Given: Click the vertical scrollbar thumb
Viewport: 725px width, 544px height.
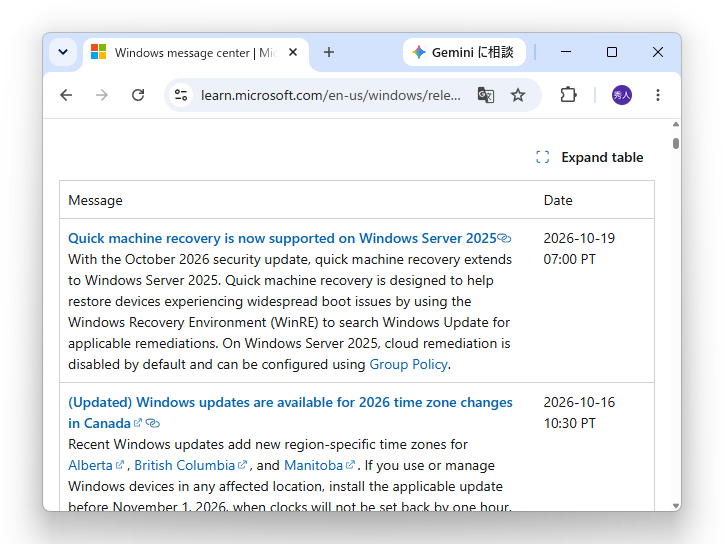Looking at the screenshot, I should point(676,144).
